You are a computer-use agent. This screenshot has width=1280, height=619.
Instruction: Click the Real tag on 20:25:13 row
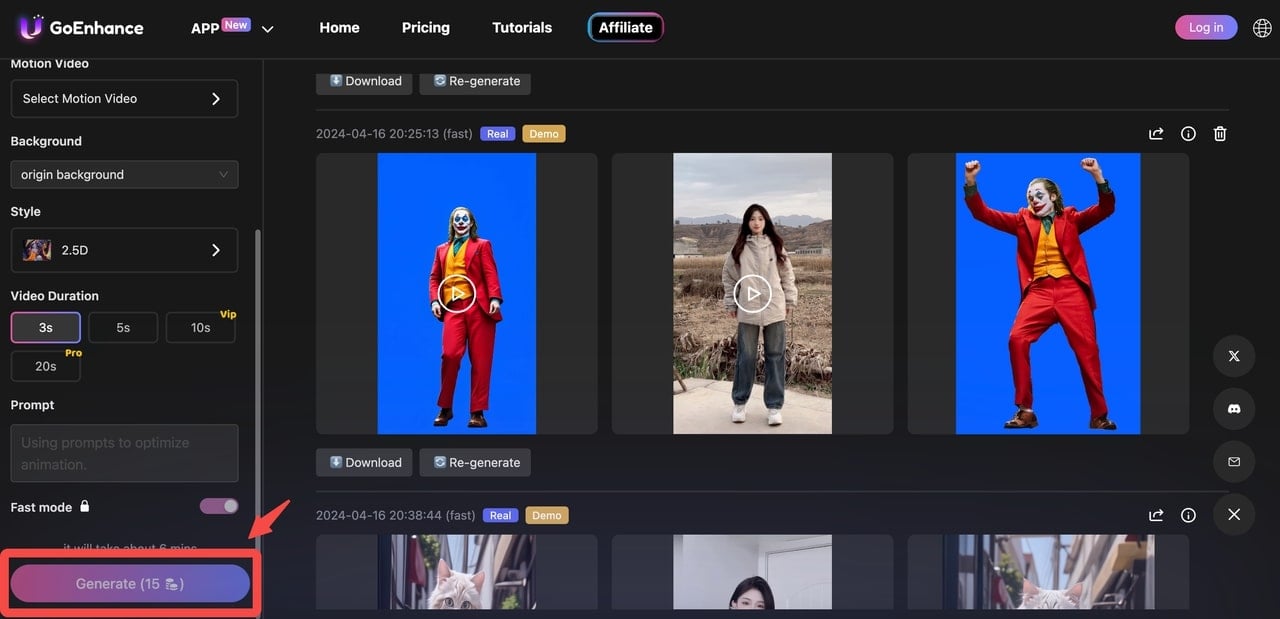pyautogui.click(x=497, y=134)
